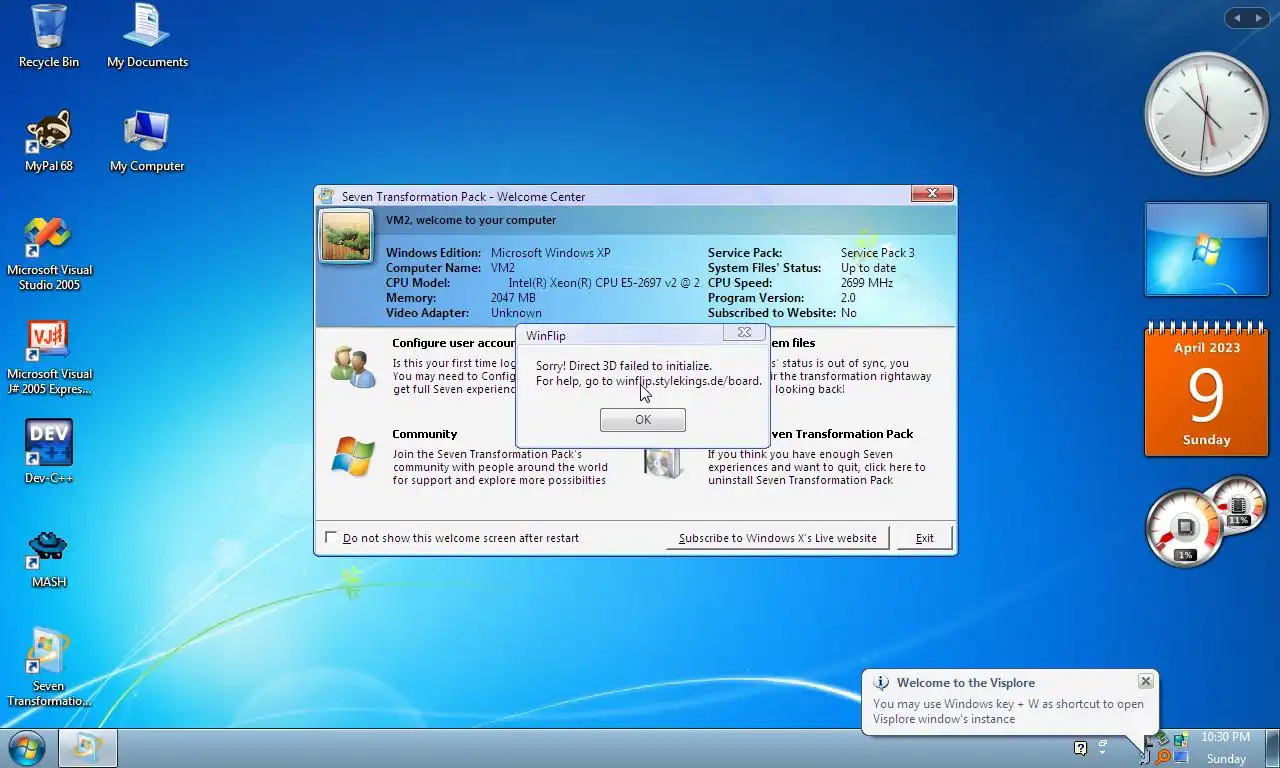Click the bonsai user account picture
The width and height of the screenshot is (1280, 768).
[346, 236]
